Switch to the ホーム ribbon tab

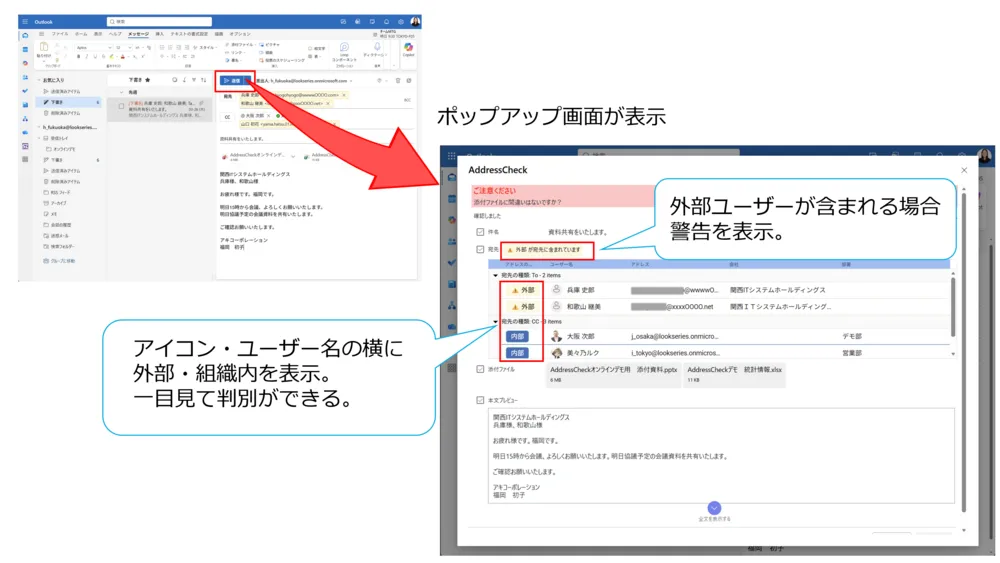81,34
